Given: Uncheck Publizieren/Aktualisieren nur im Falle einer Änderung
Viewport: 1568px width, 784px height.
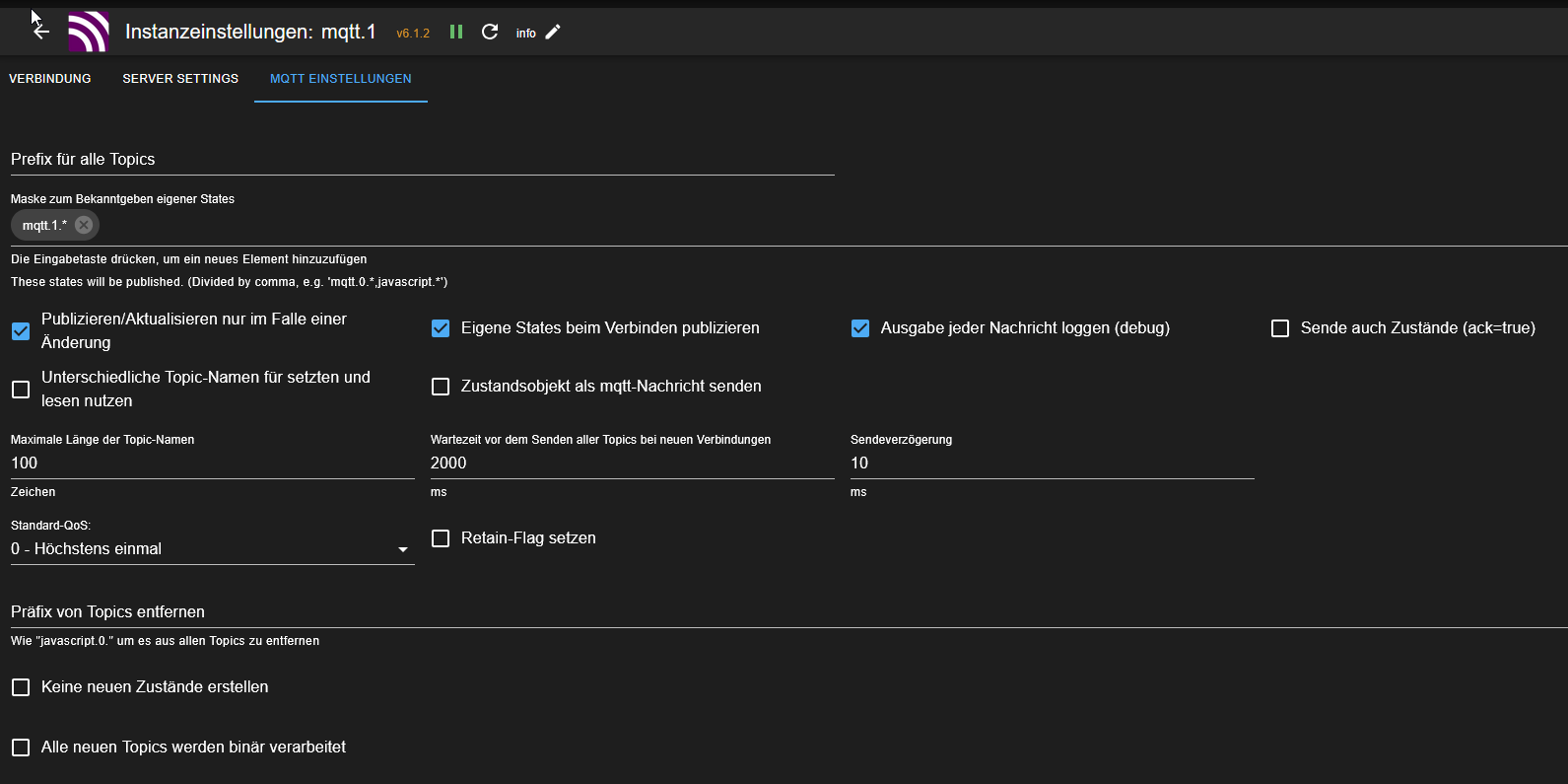Looking at the screenshot, I should click(21, 331).
